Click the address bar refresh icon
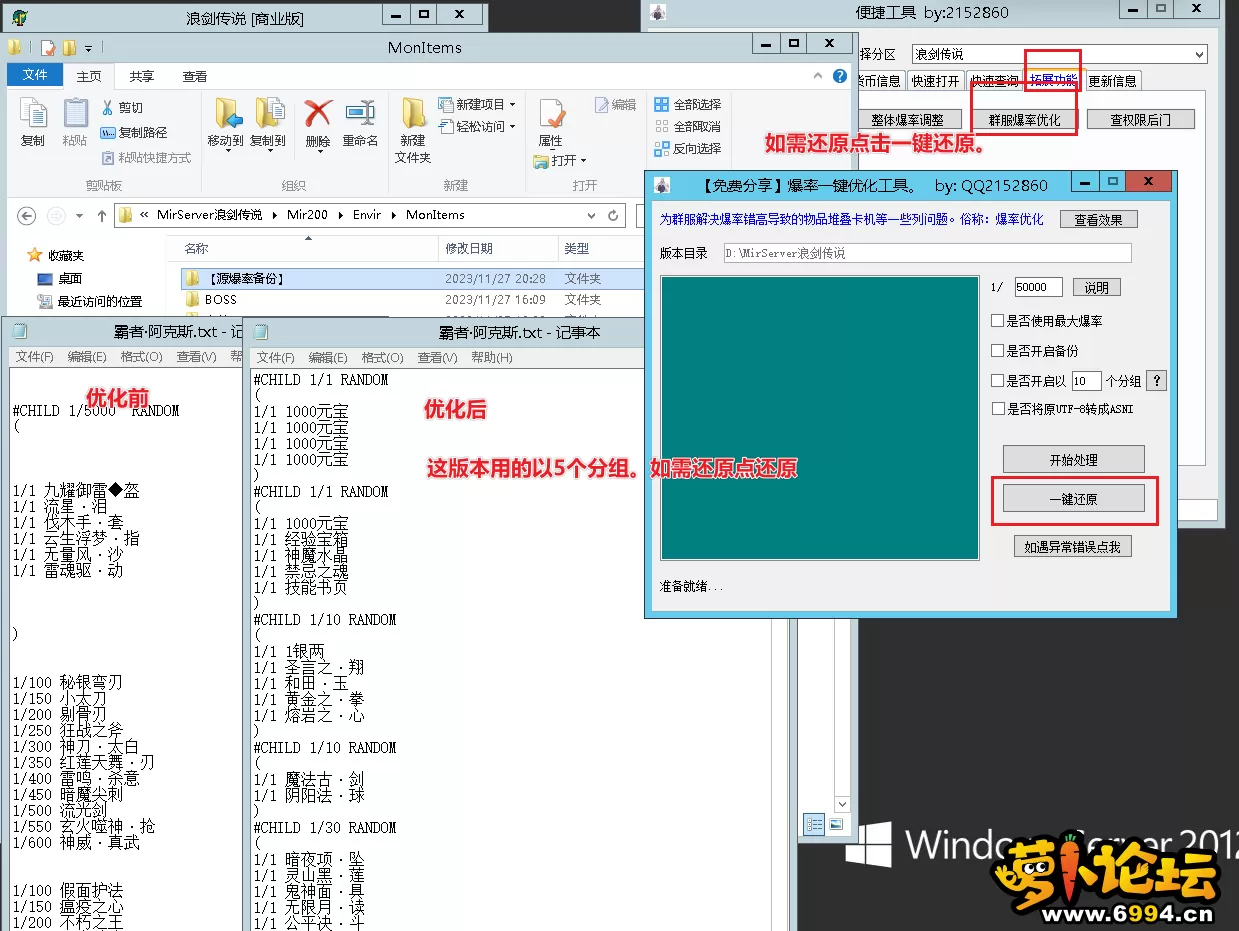This screenshot has width=1239, height=931. (x=614, y=215)
